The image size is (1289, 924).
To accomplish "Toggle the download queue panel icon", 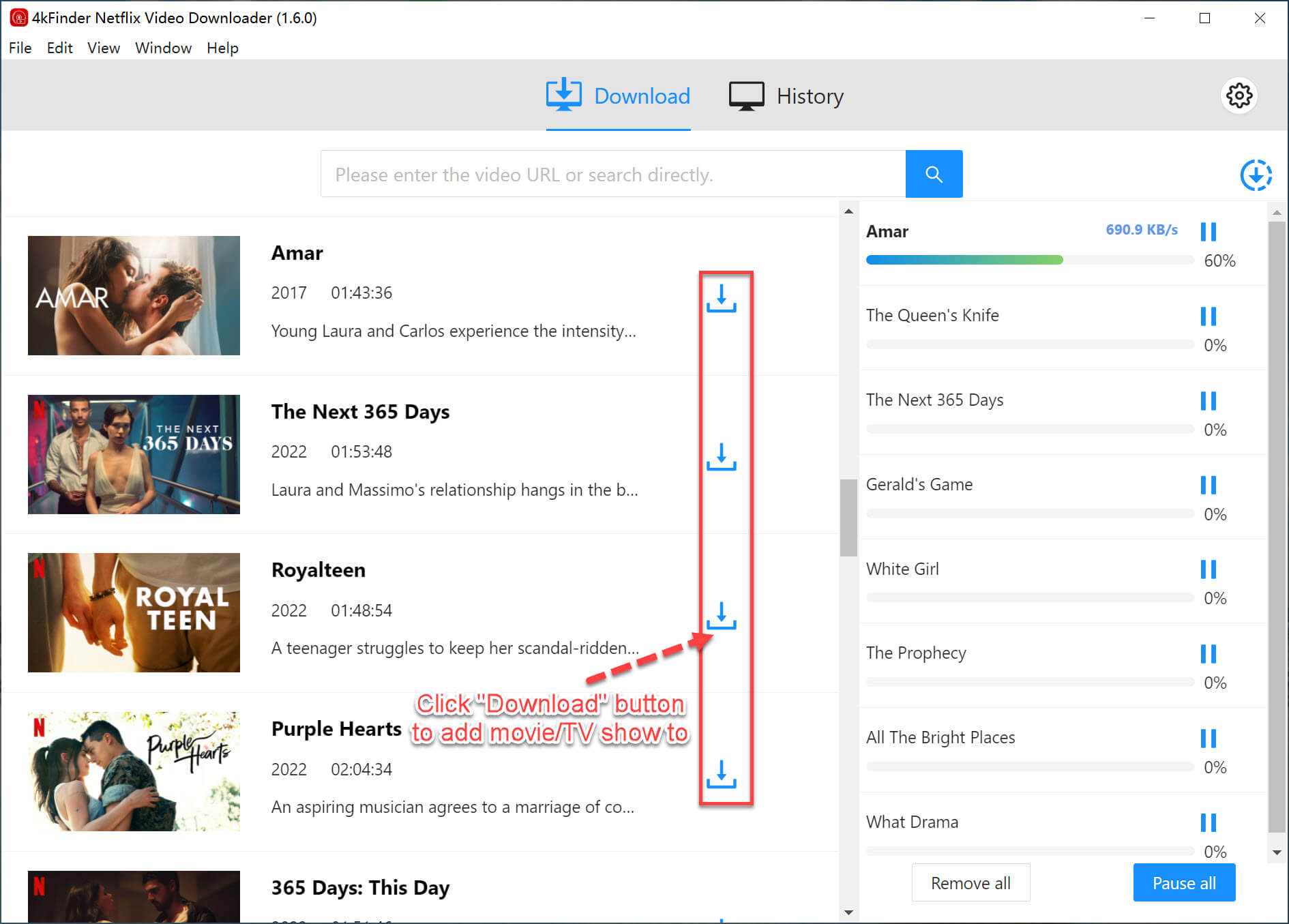I will [1256, 175].
